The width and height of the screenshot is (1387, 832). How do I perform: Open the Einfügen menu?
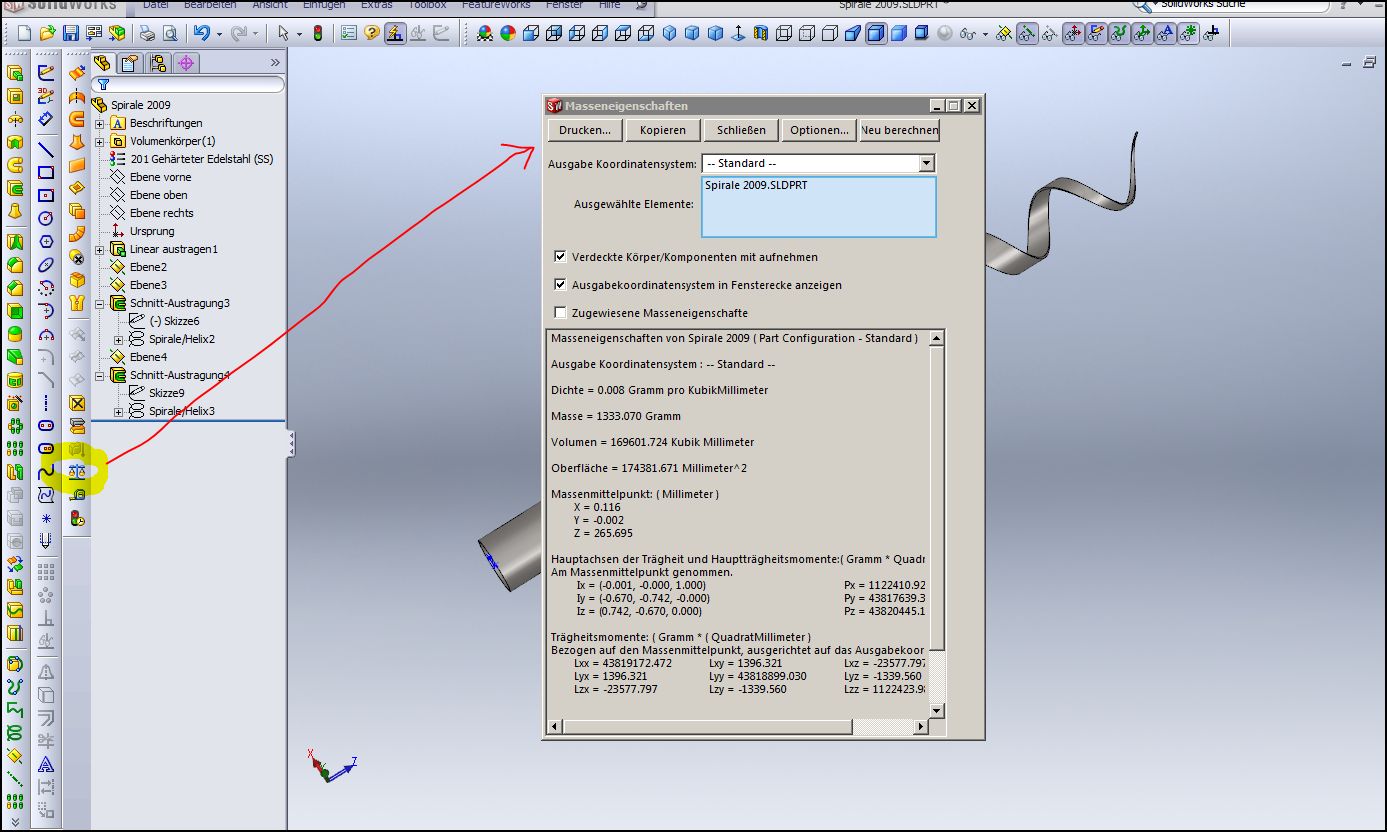point(324,5)
